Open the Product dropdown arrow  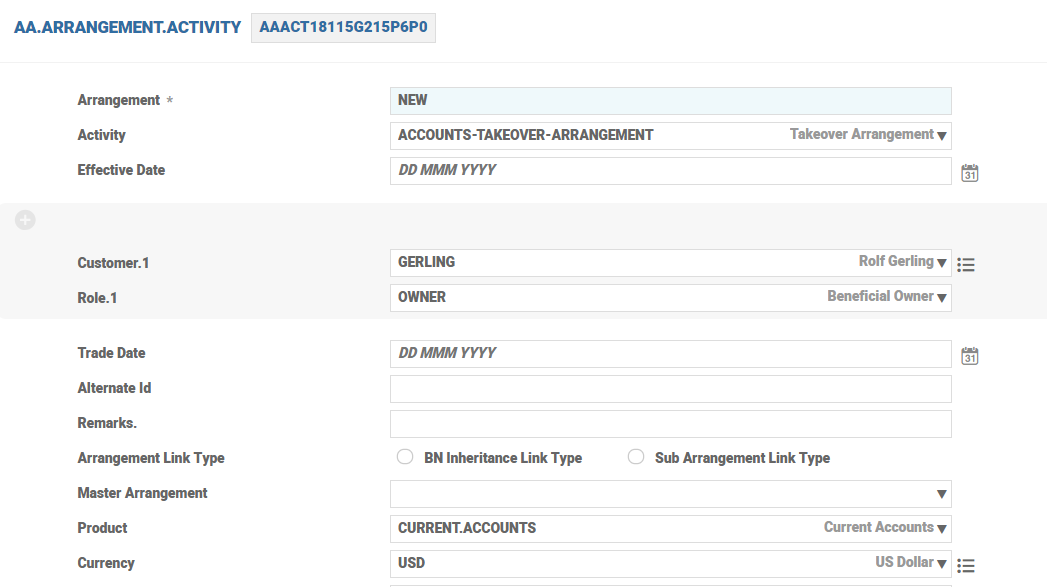click(942, 529)
